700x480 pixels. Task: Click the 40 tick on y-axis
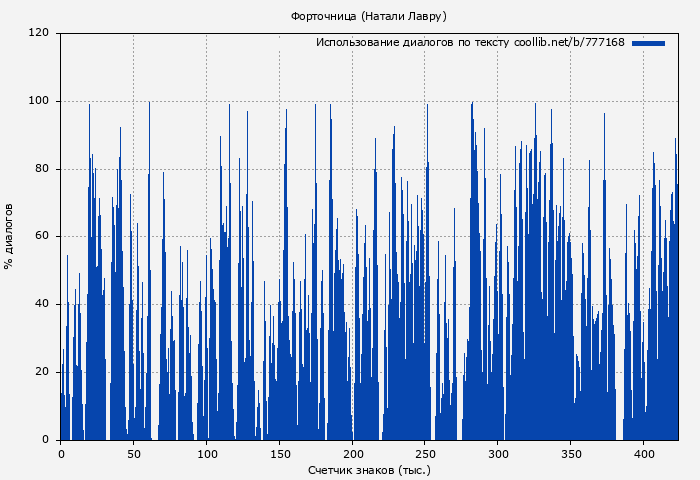[x=42, y=304]
